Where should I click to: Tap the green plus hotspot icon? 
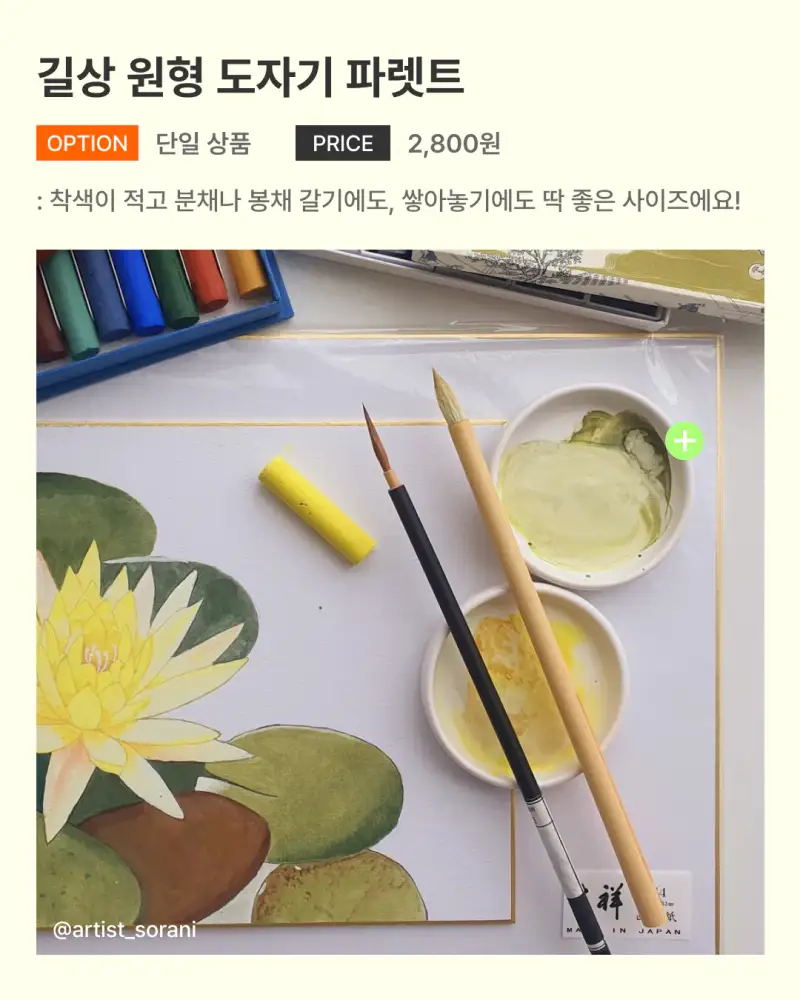685,441
